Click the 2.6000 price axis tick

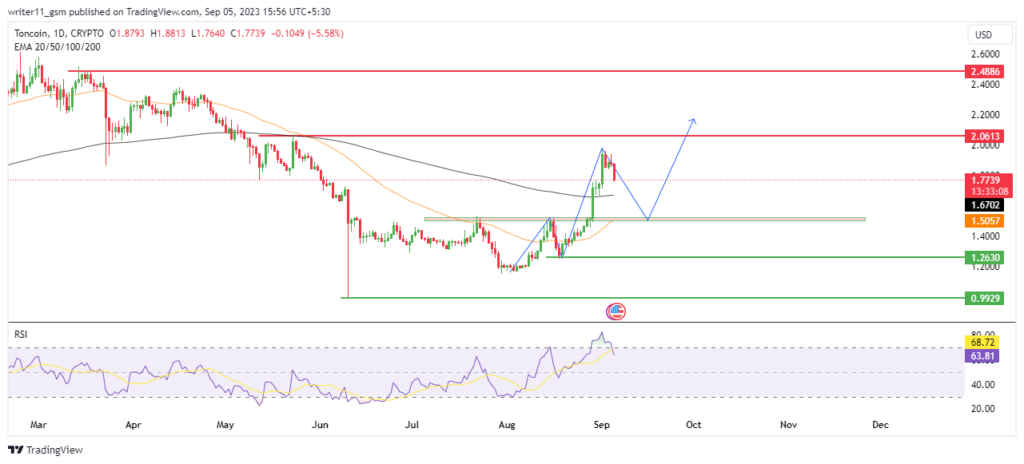(983, 54)
